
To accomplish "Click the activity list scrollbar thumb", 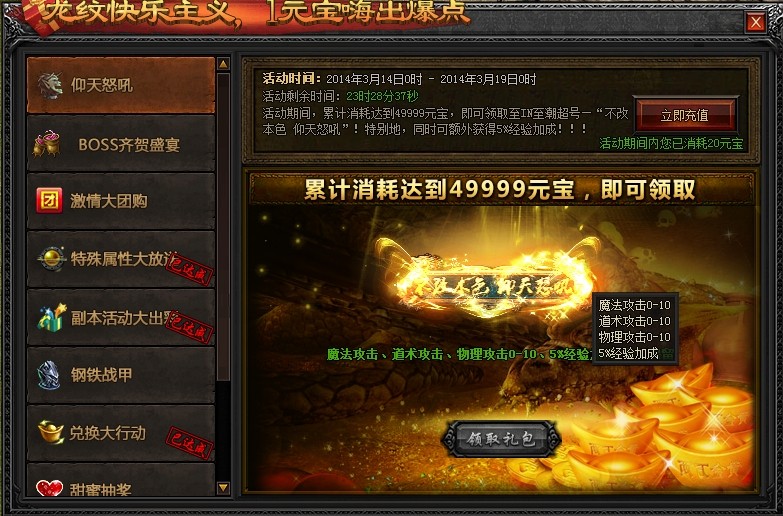I will pyautogui.click(x=223, y=227).
